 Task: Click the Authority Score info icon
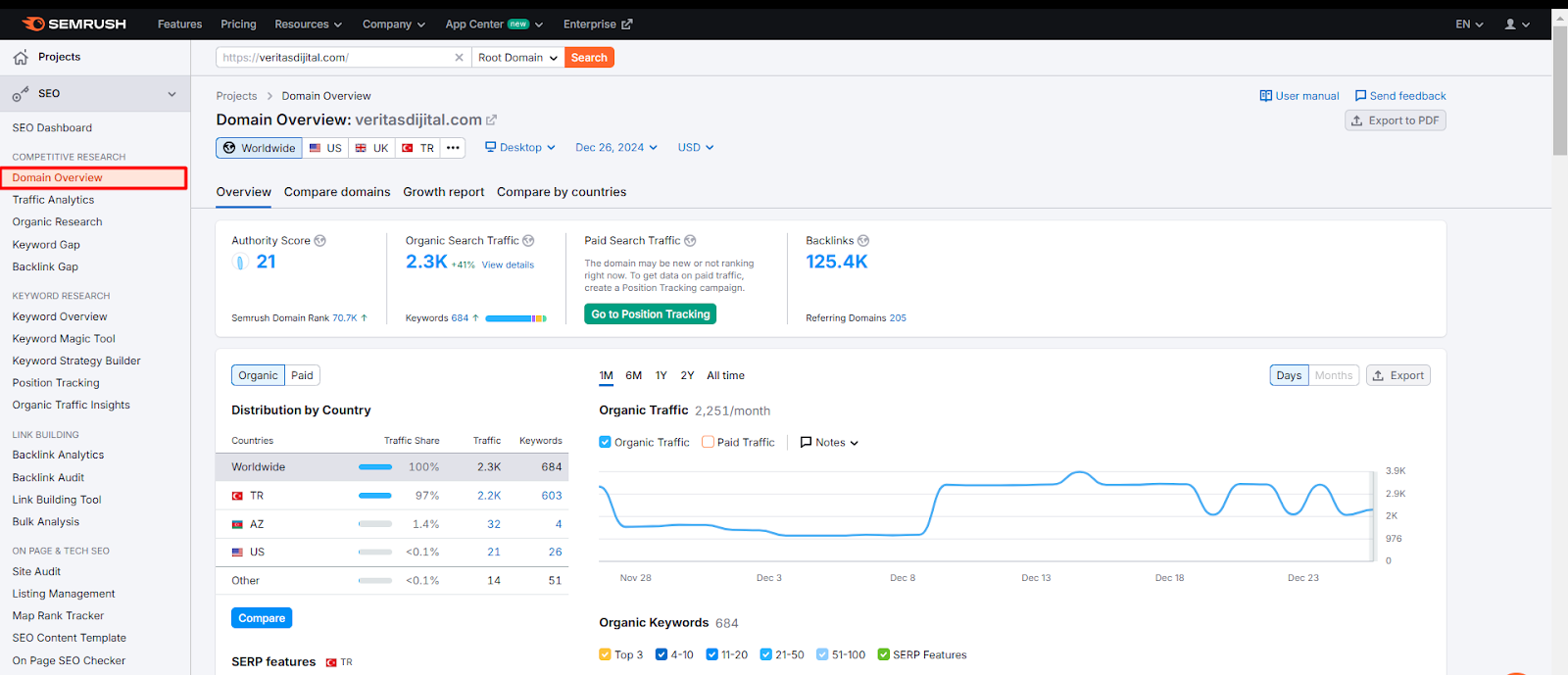319,241
